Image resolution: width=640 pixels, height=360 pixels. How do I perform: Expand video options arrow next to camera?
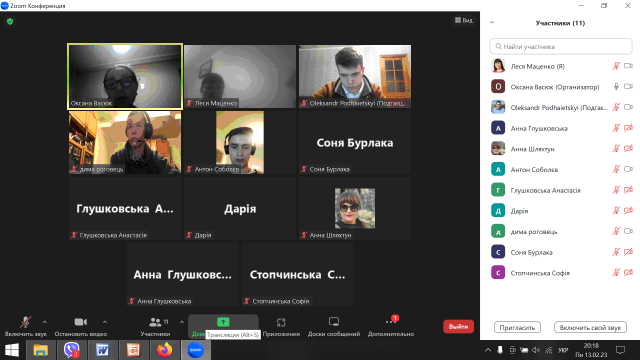(x=105, y=322)
